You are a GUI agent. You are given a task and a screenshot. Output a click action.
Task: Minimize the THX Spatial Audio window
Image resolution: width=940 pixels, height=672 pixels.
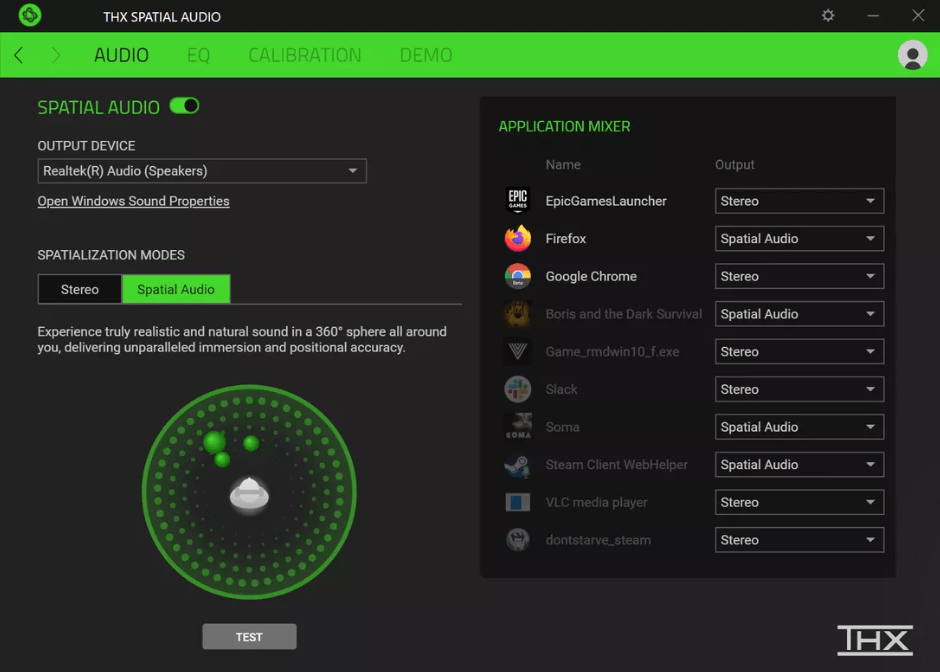coord(873,16)
